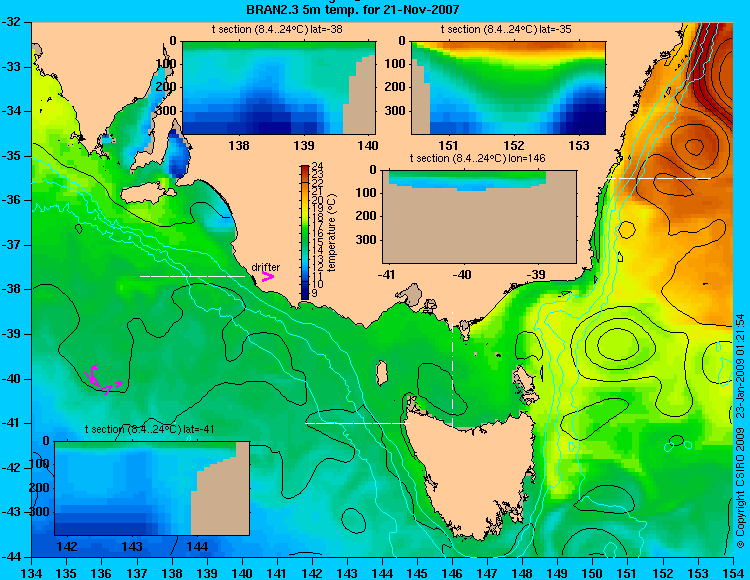The image size is (750, 580).
Task: Click the '140' longitude axis label on the bottom axis
Action: pos(242,573)
